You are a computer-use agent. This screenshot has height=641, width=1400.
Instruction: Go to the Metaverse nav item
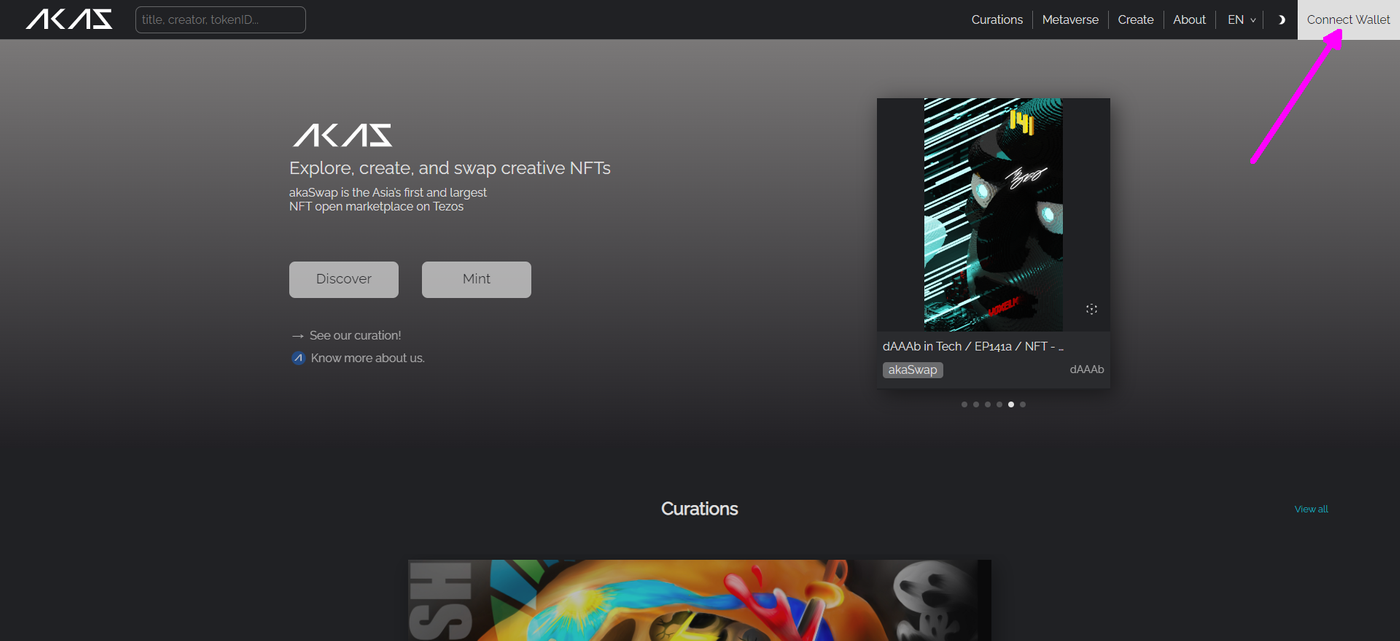pyautogui.click(x=1070, y=20)
